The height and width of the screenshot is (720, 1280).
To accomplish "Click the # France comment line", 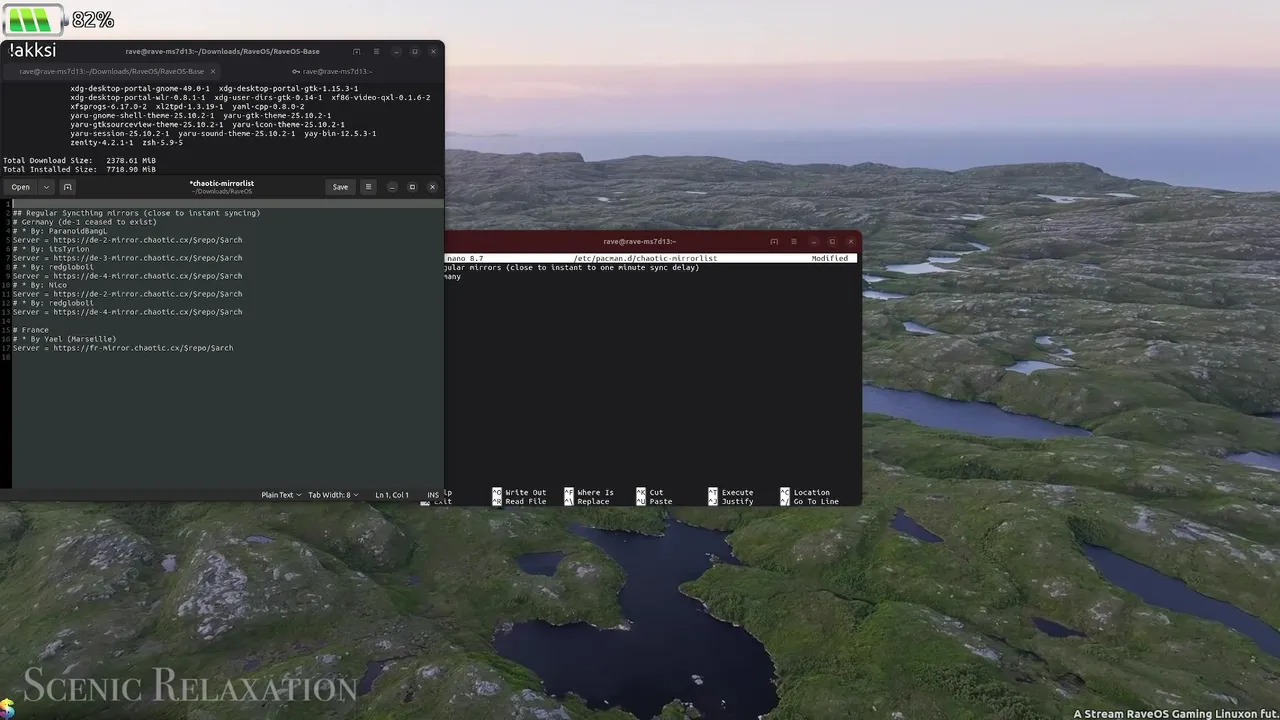I will point(31,330).
